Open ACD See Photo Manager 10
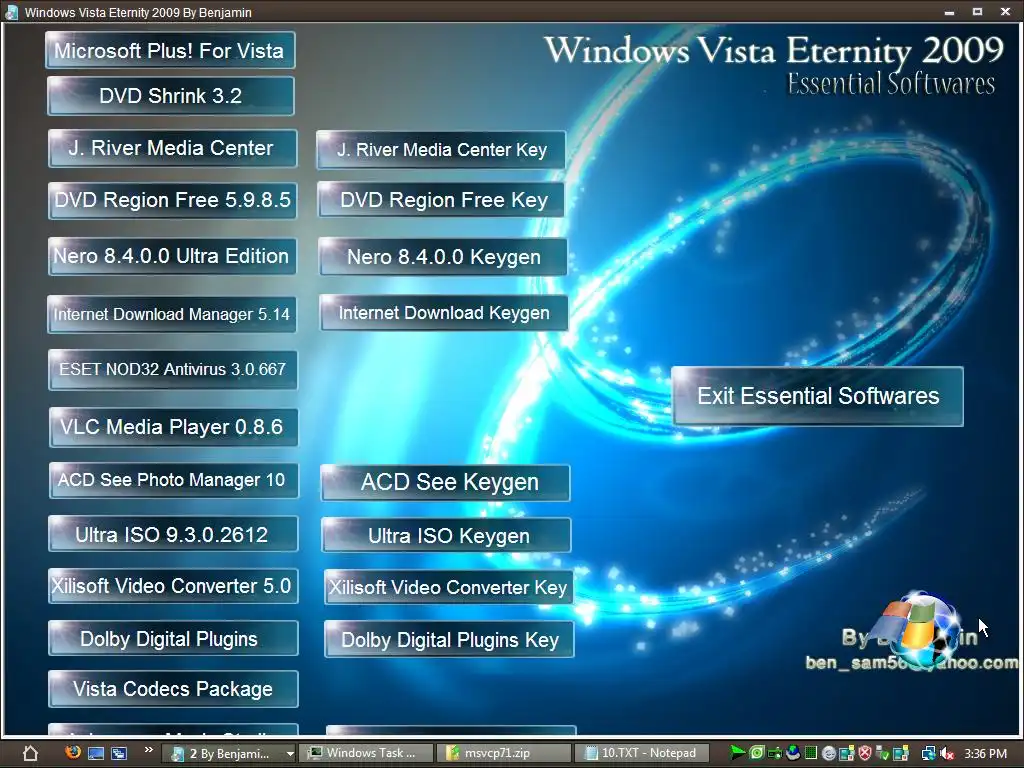Image resolution: width=1024 pixels, height=768 pixels. point(174,480)
